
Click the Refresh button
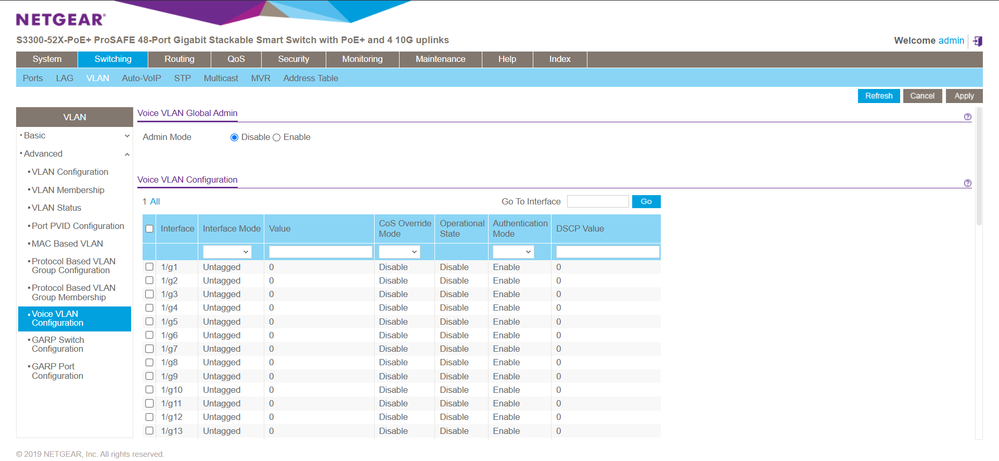(879, 96)
